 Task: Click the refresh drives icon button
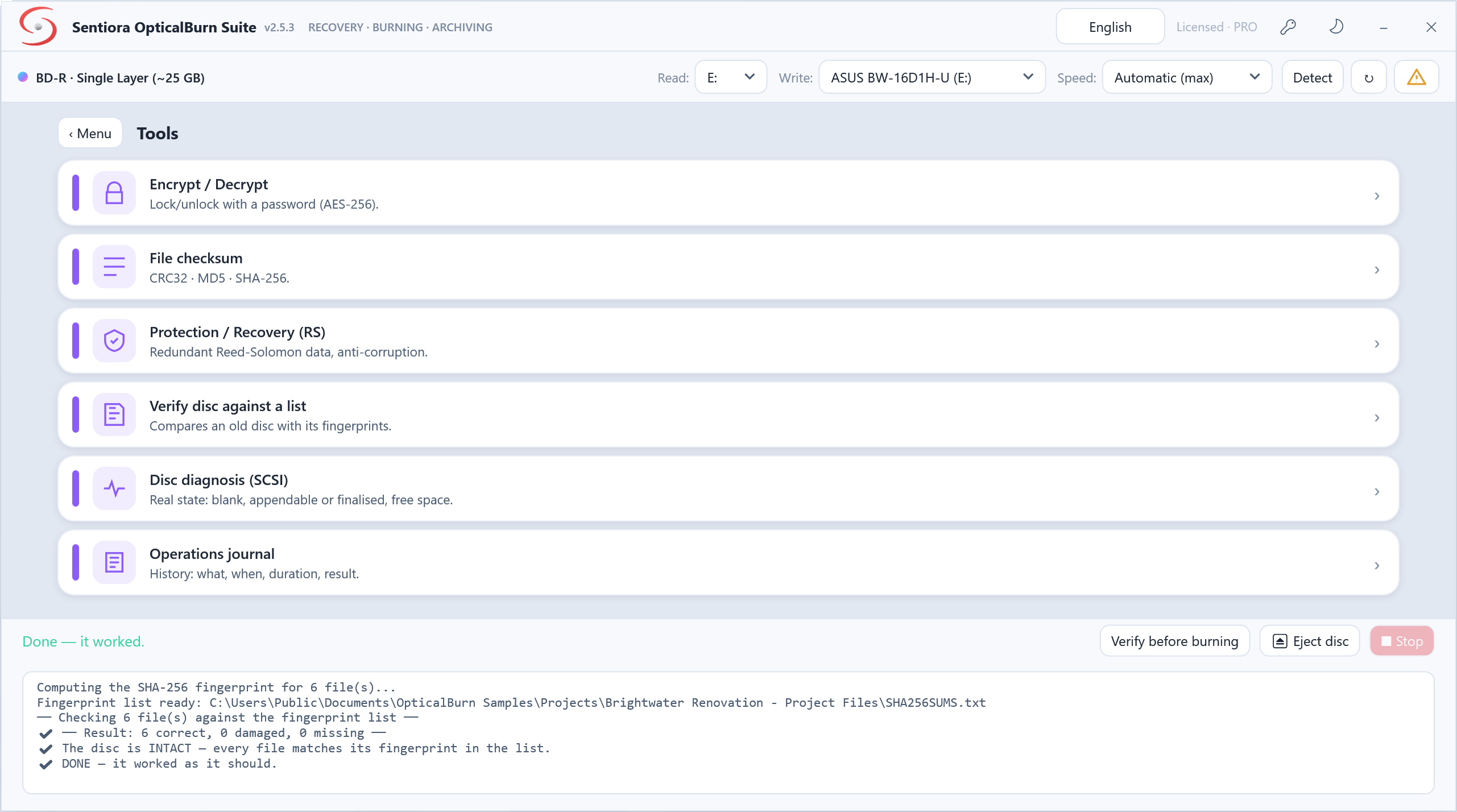(1368, 77)
